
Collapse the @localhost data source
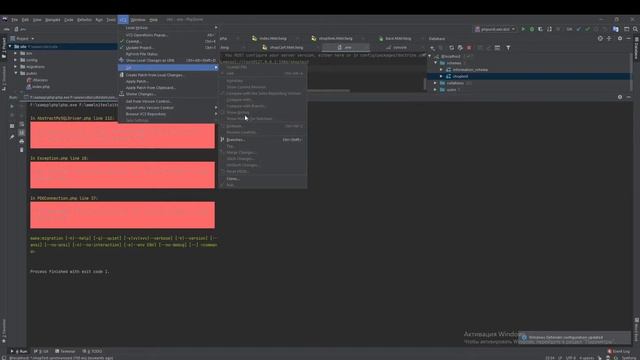pos(430,56)
